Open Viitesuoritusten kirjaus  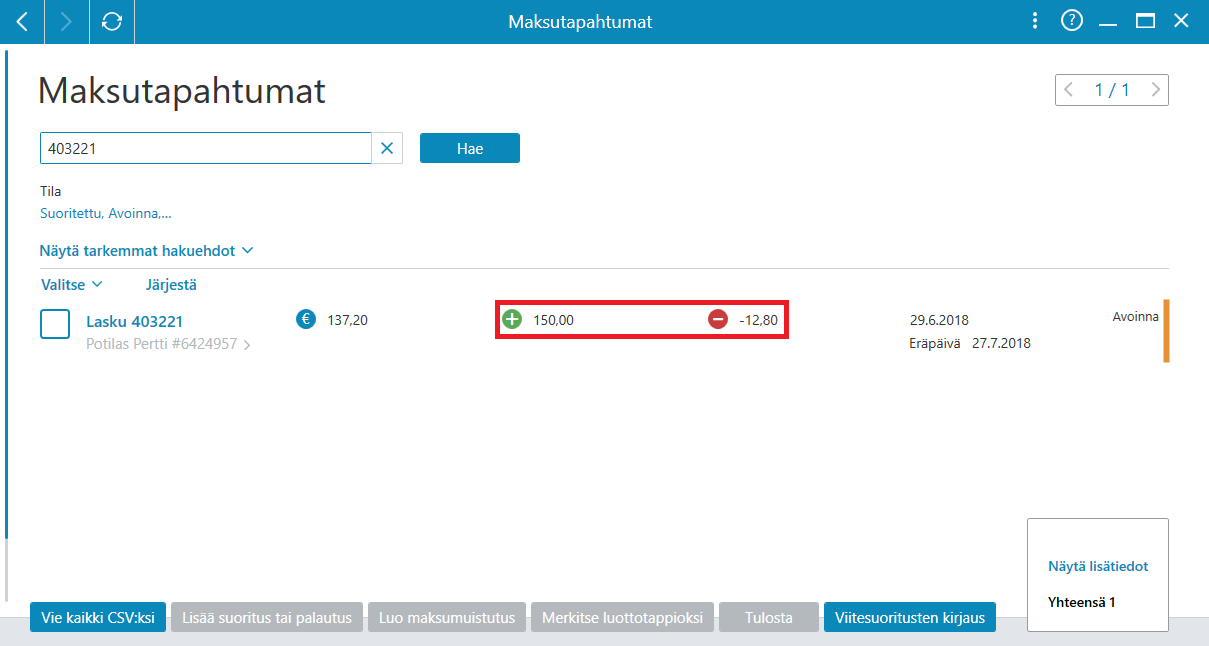click(910, 618)
